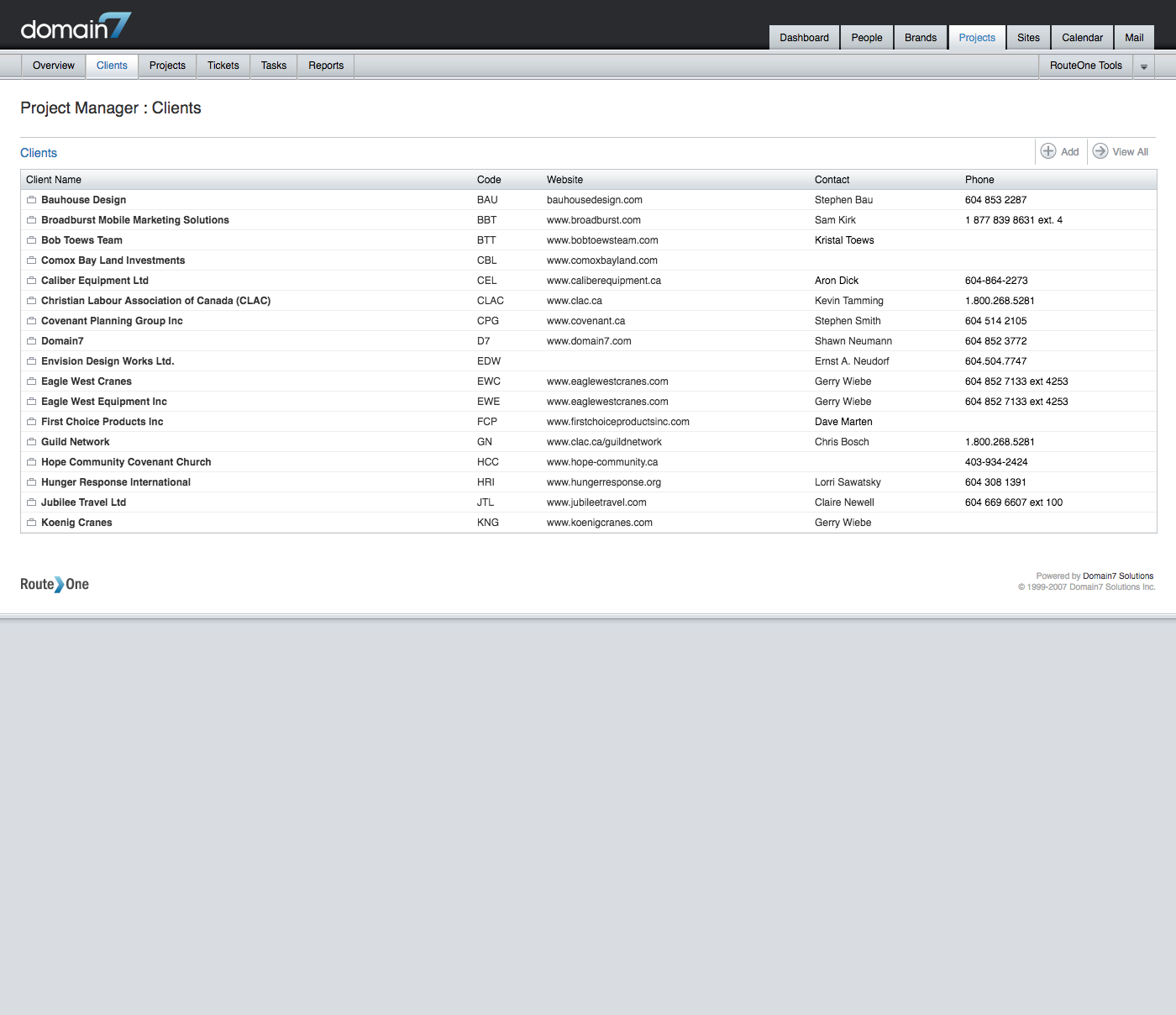Sort by the Client Name column header
Image resolution: width=1176 pixels, height=1015 pixels.
(54, 180)
